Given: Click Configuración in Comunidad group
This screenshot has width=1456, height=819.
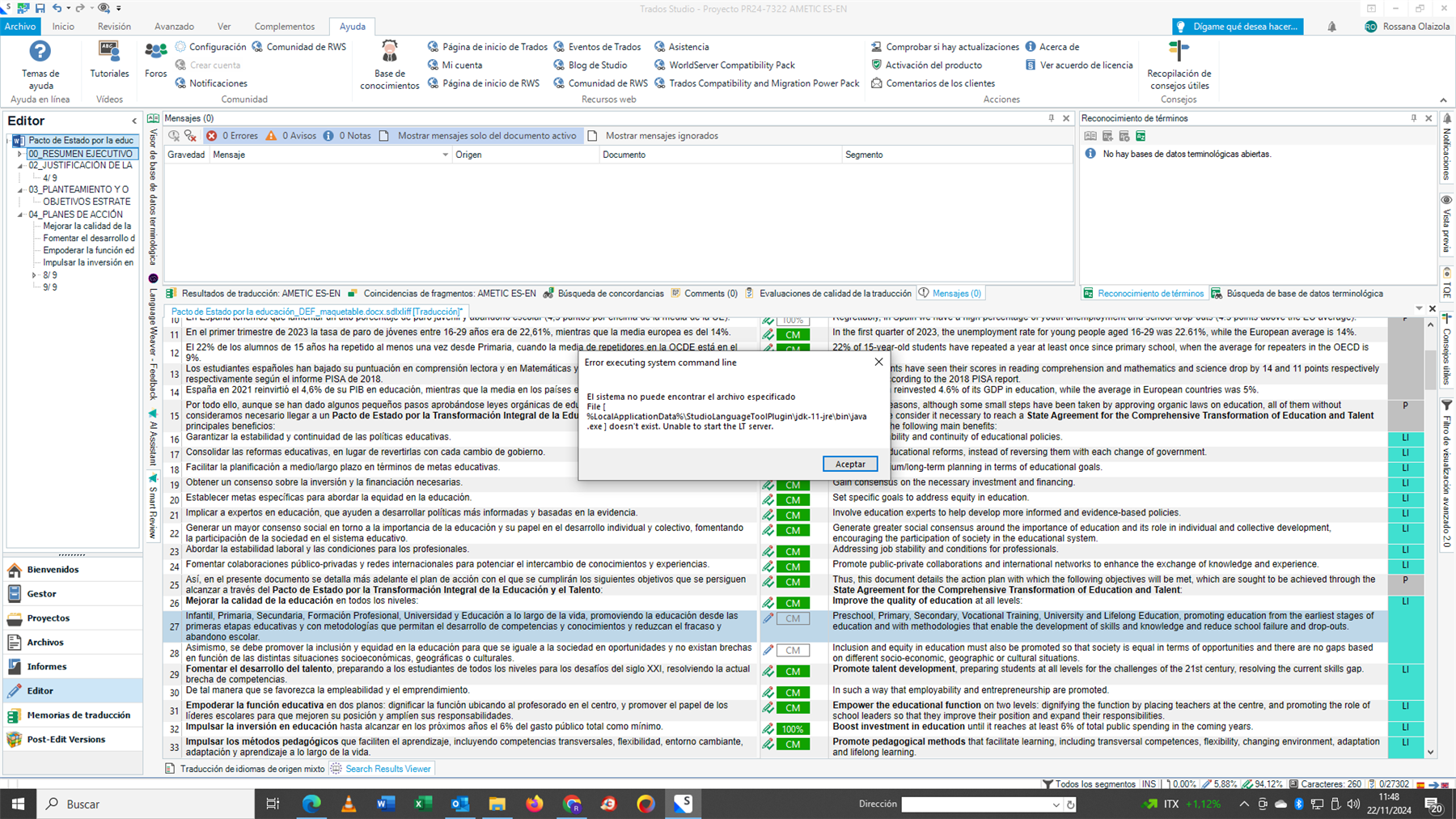Looking at the screenshot, I should (210, 47).
